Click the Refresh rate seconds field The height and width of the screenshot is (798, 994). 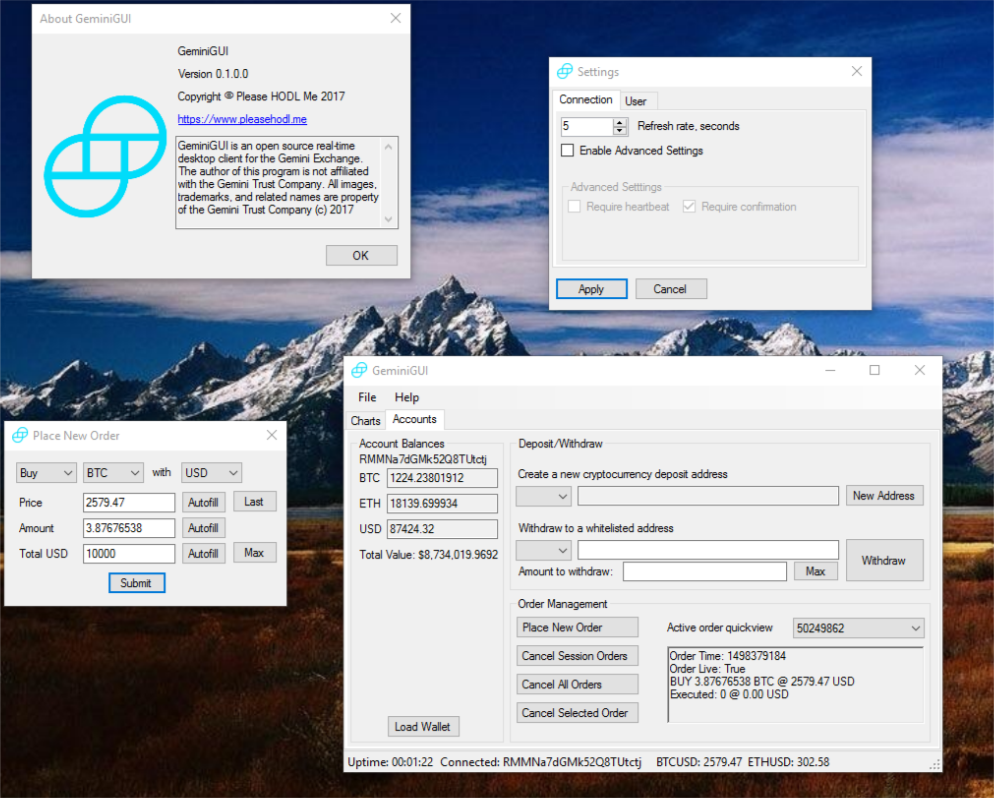pyautogui.click(x=587, y=126)
